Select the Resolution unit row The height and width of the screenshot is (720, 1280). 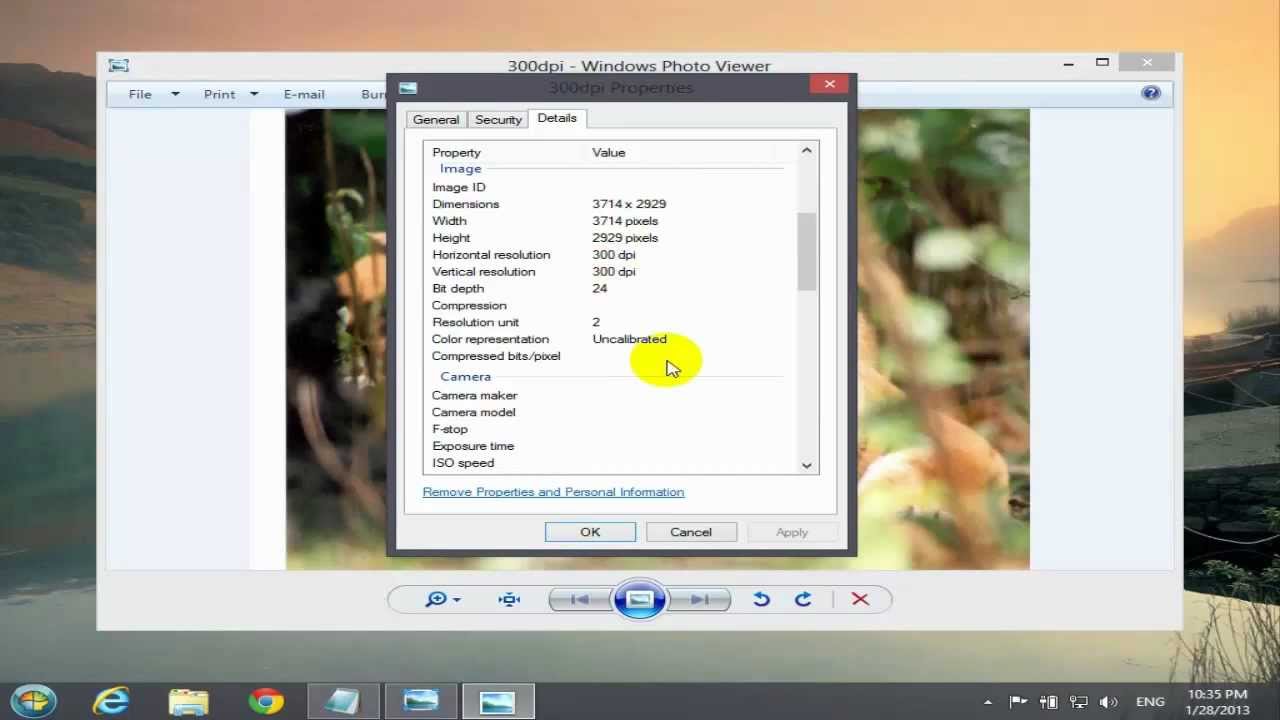click(x=609, y=322)
